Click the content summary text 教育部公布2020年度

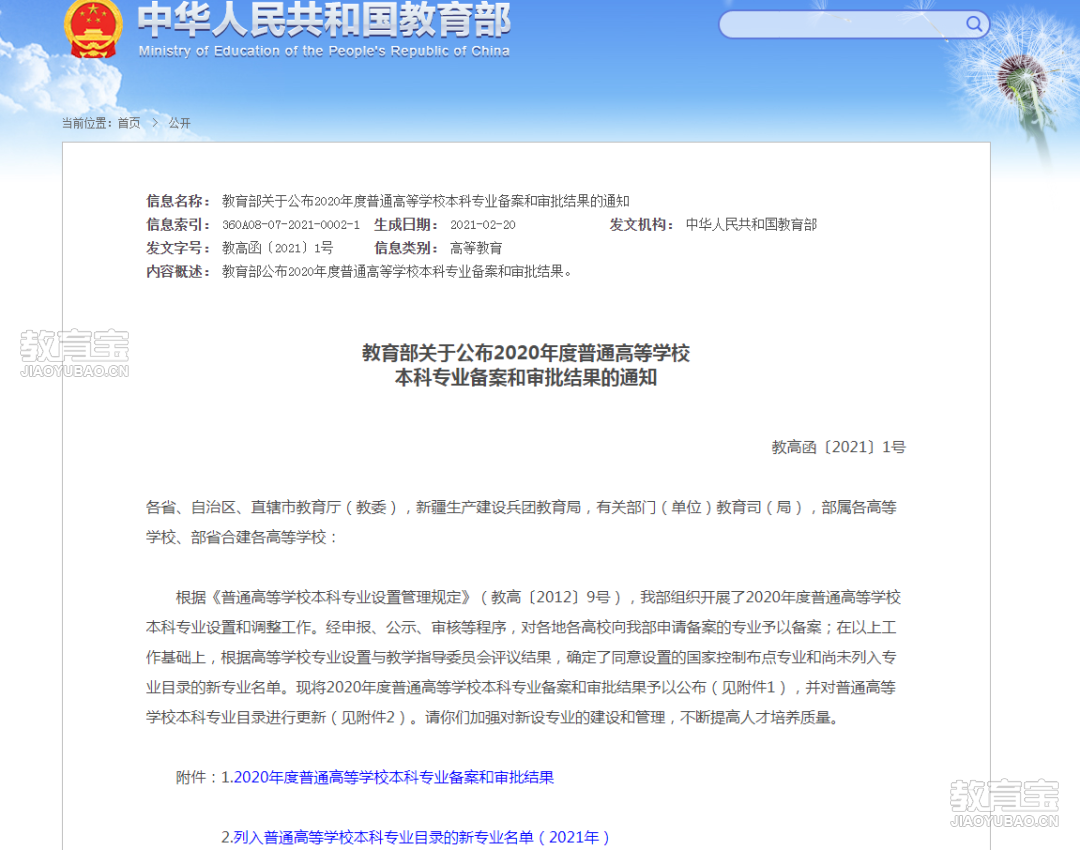(397, 271)
